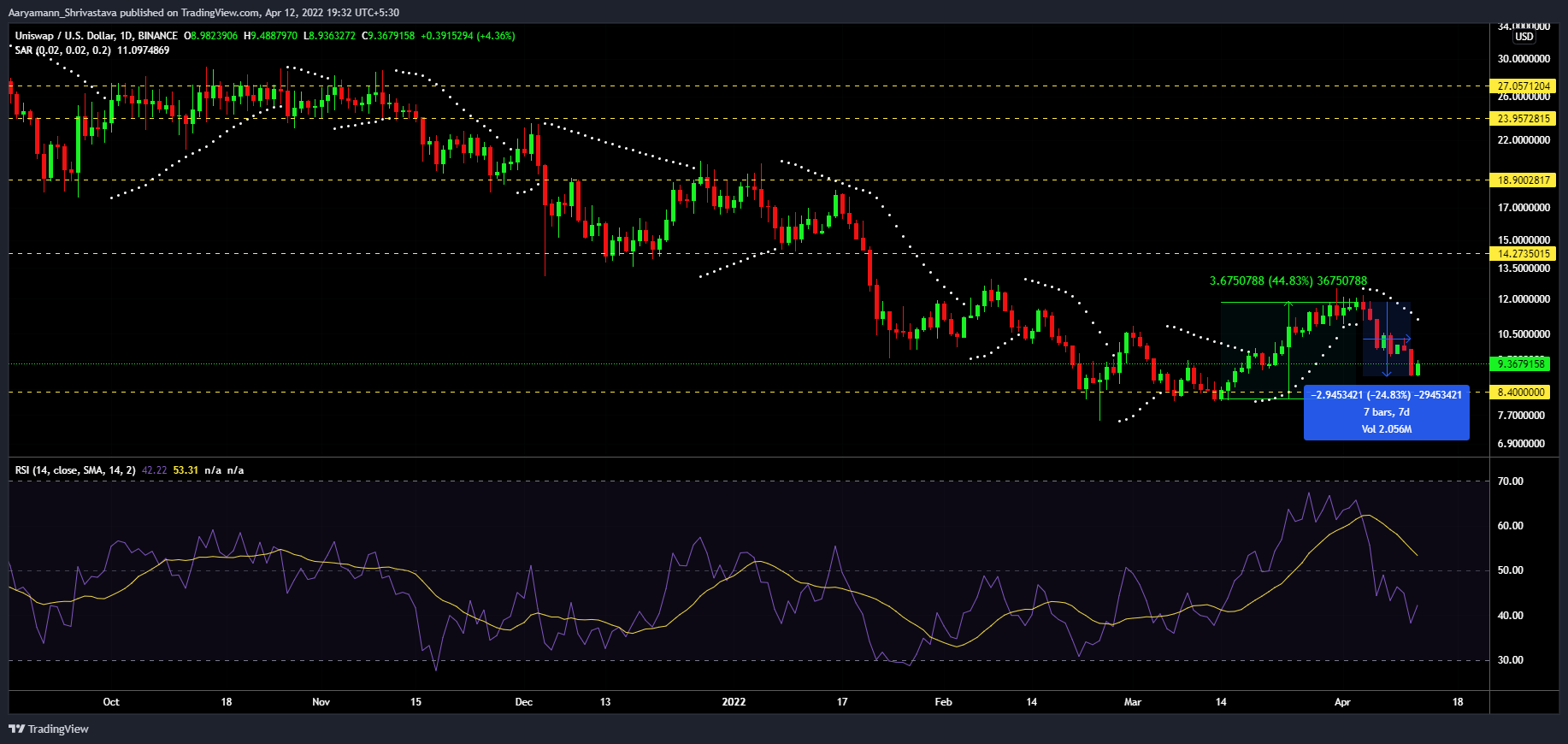1568x744 pixels.
Task: Select the yellow RSI SMA value 53.31
Action: (x=186, y=470)
